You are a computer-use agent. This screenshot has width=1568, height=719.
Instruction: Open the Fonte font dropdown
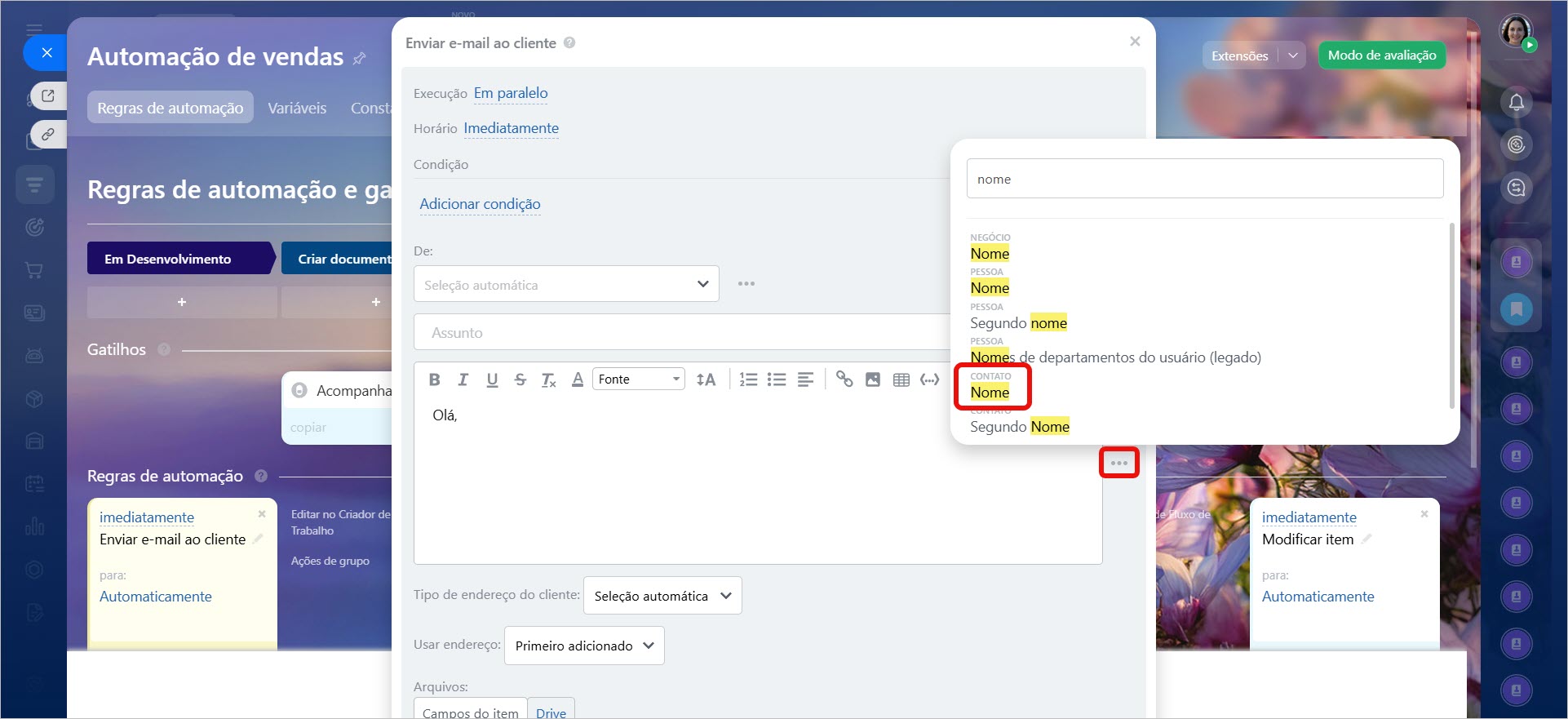(638, 379)
